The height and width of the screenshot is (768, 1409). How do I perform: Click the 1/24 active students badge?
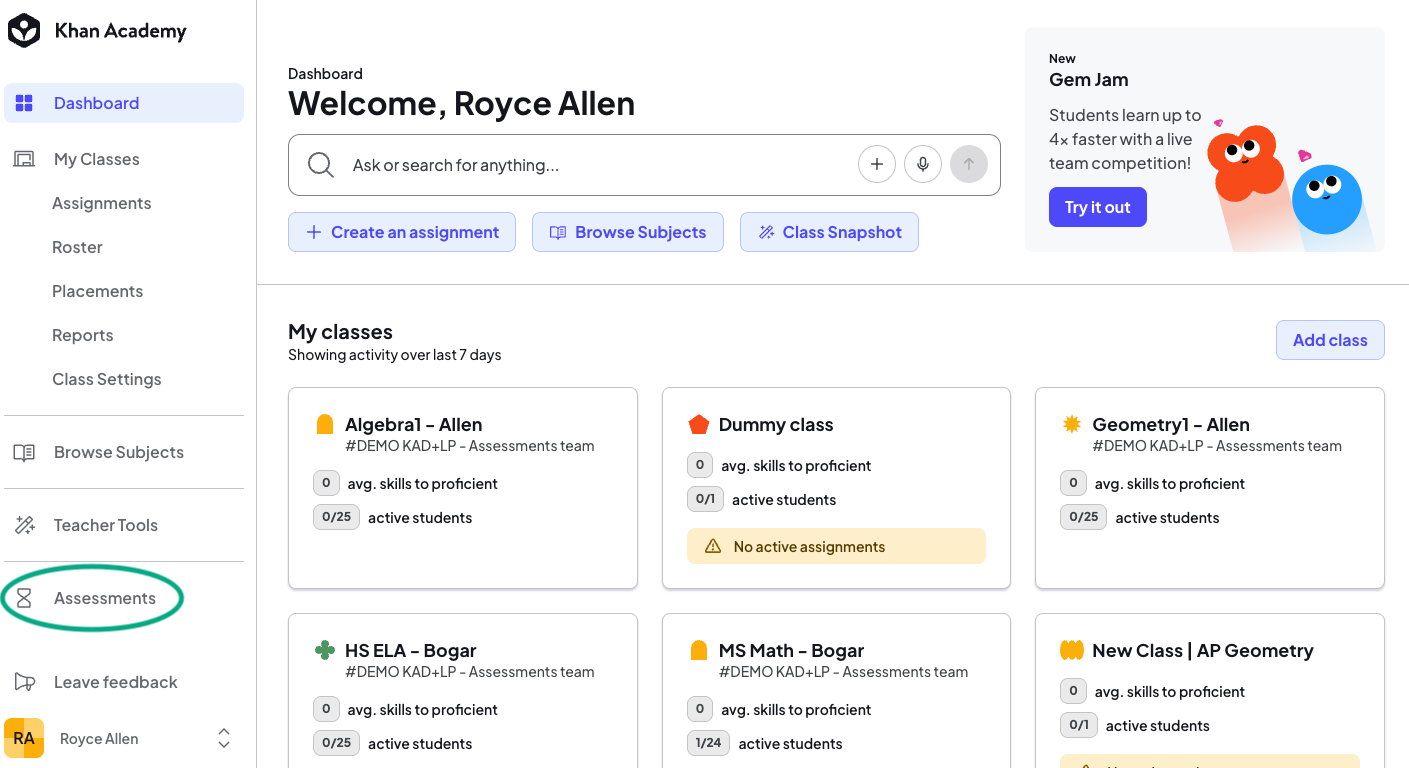709,743
